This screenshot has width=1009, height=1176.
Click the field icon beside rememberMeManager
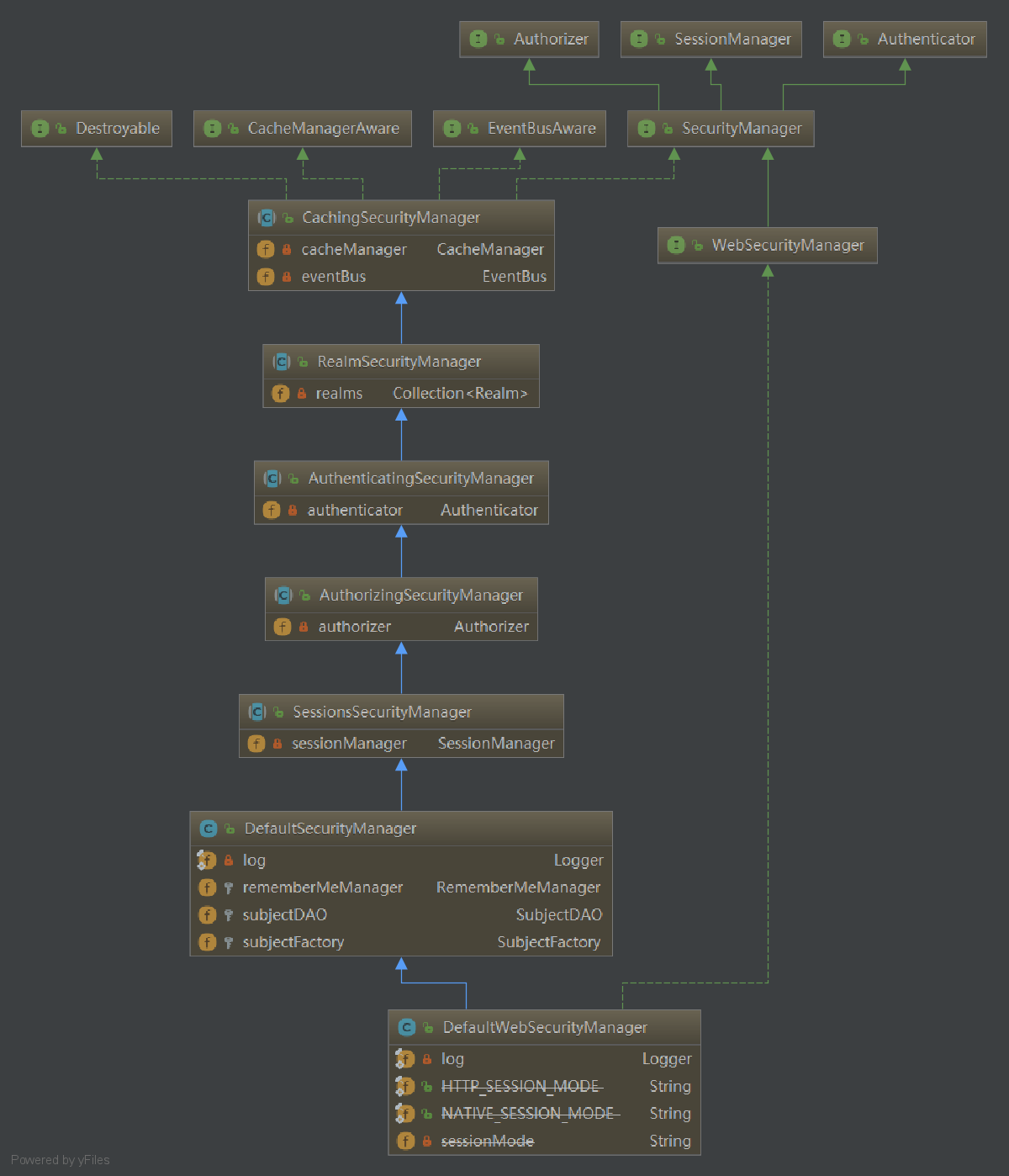(207, 887)
